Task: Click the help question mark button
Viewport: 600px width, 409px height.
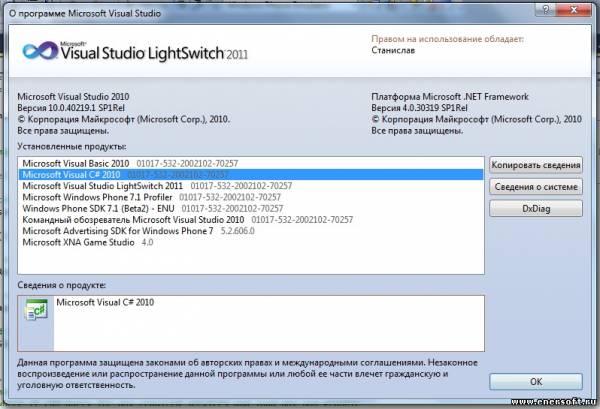Action: (546, 10)
